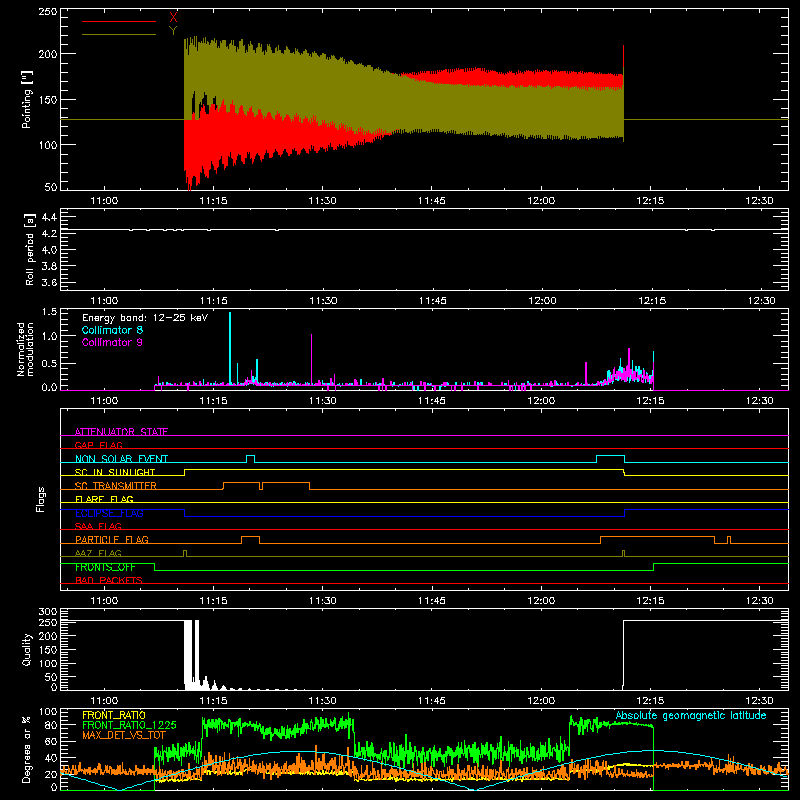Click the 'Quality' y-axis title
This screenshot has width=800, height=800.
click(27, 649)
